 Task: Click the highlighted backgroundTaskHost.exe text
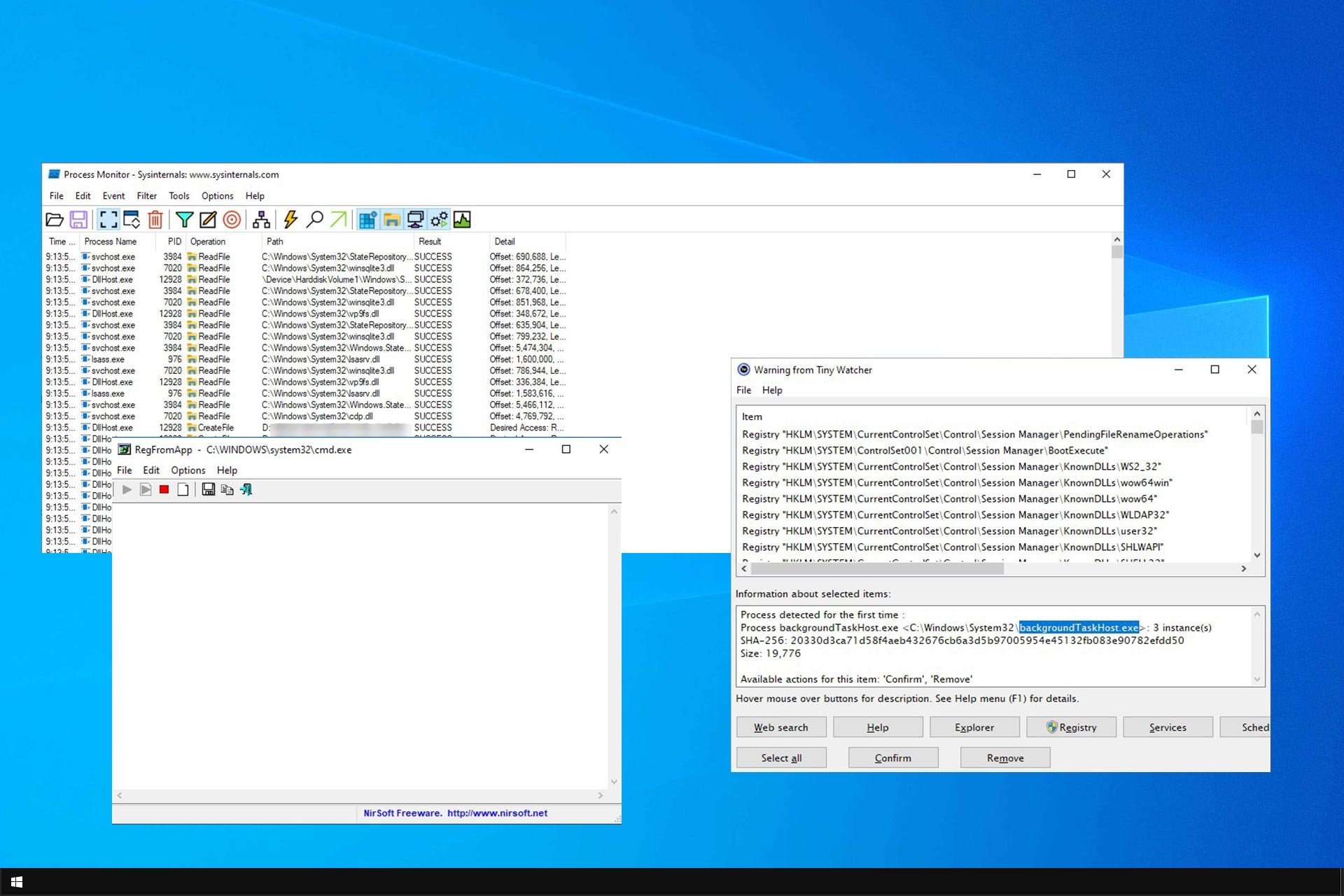(x=1079, y=628)
